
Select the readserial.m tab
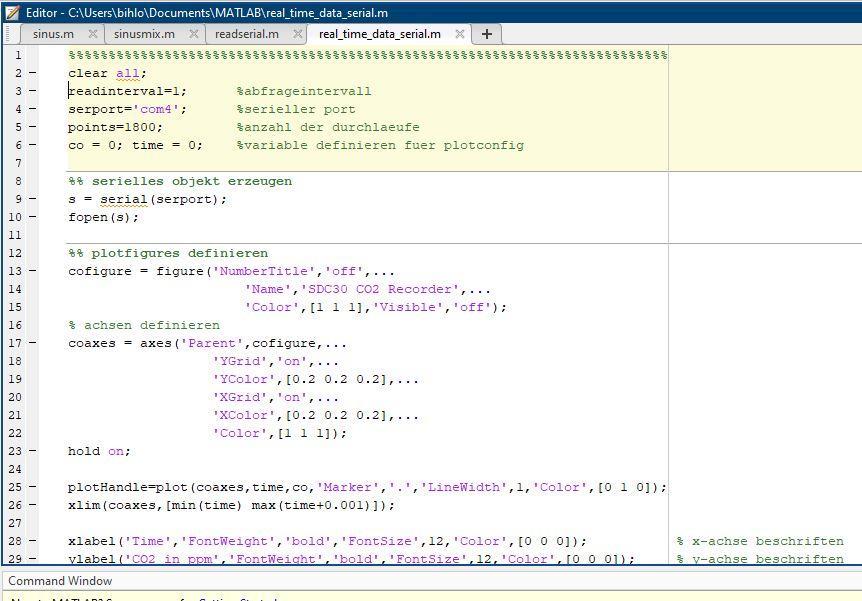[x=247, y=34]
